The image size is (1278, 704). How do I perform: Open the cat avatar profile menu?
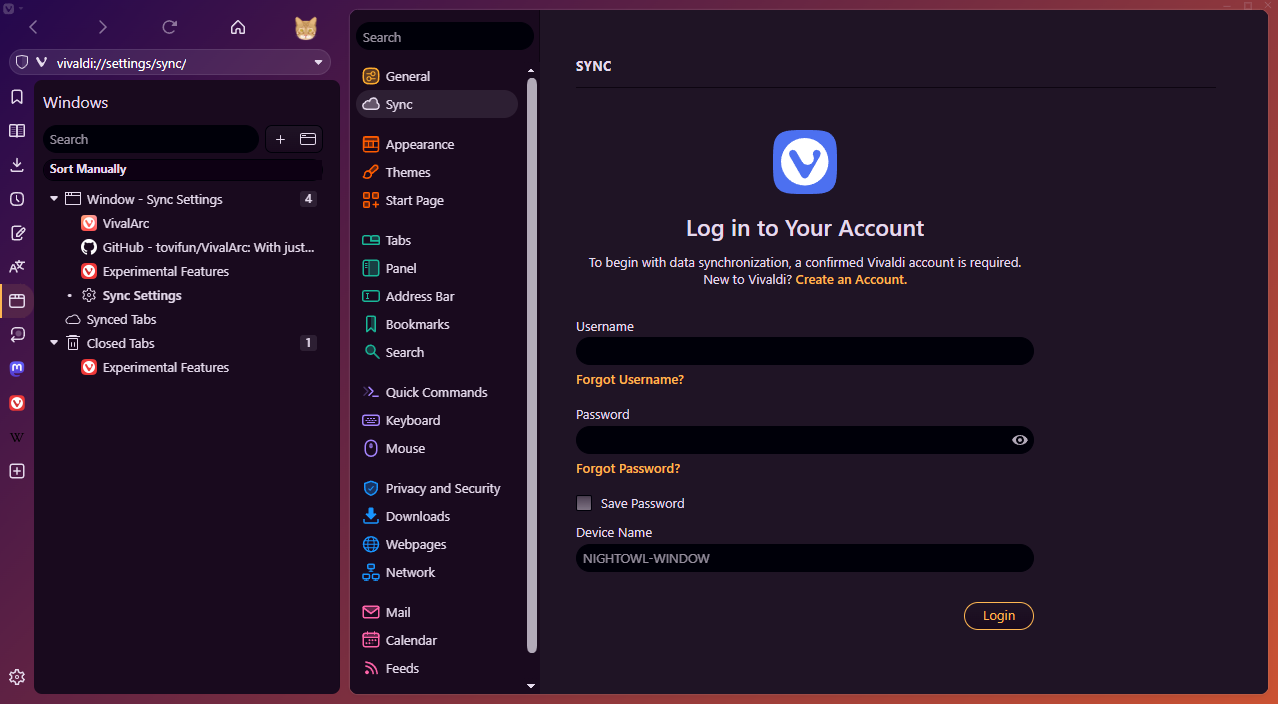[x=306, y=28]
